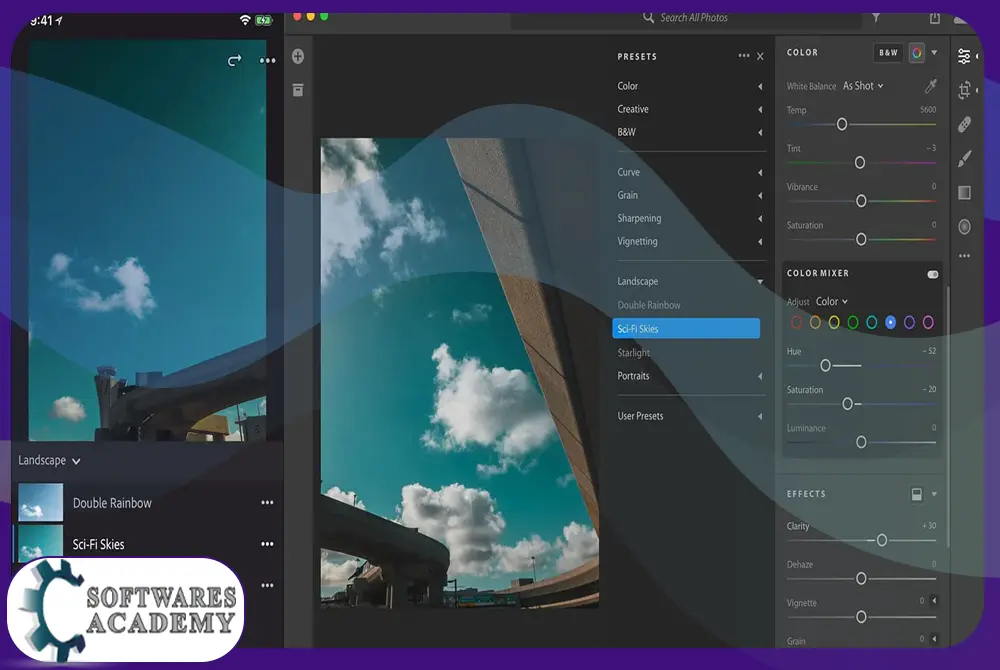Pick the white balance eyedropper
This screenshot has width=1000, height=670.
(x=930, y=85)
